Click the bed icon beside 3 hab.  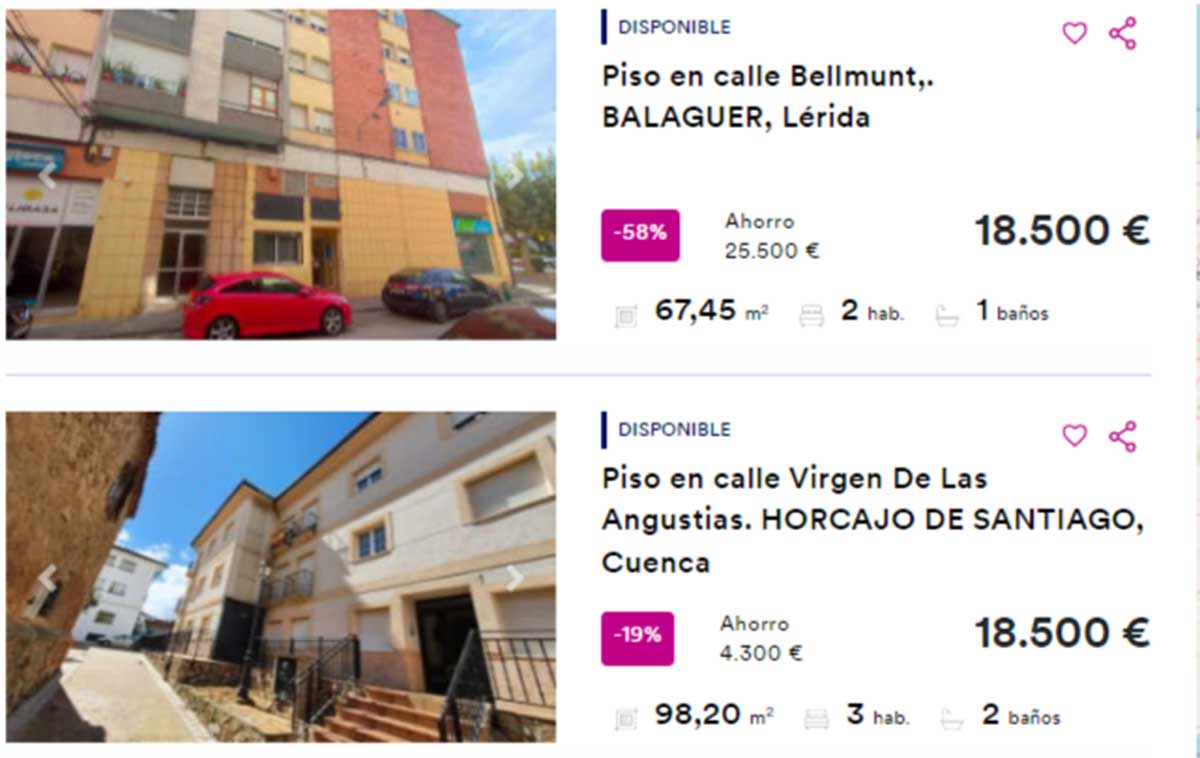816,718
